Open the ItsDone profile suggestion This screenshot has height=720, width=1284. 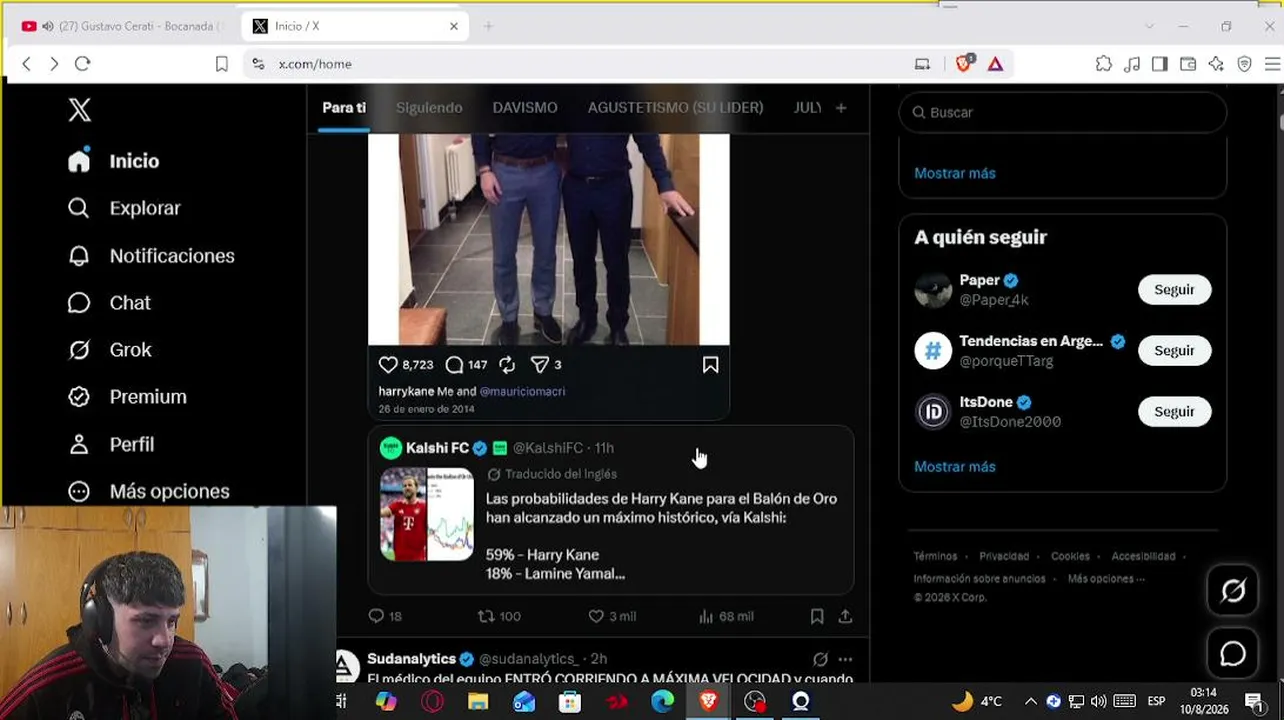(986, 402)
